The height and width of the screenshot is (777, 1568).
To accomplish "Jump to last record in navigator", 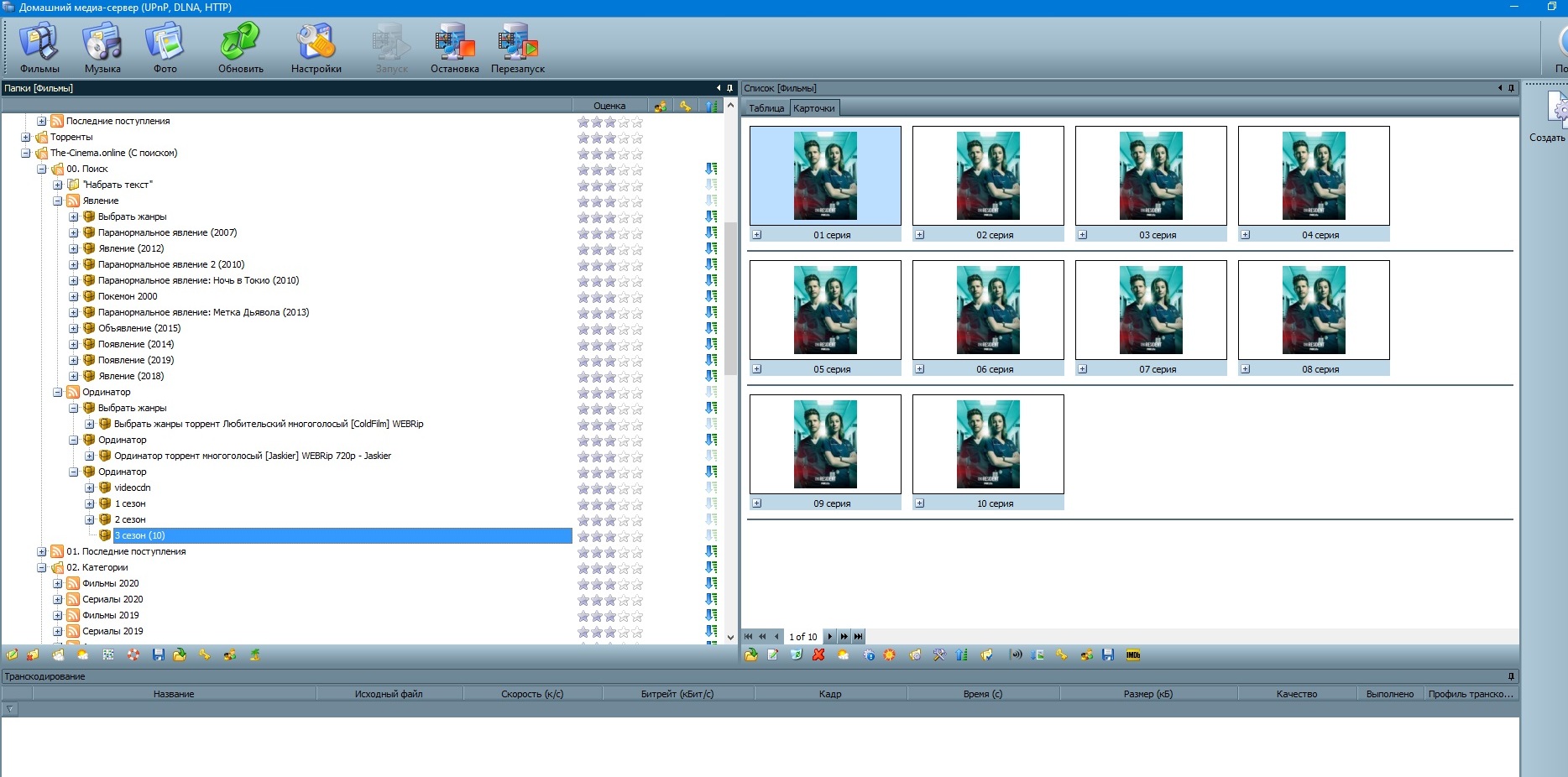I will pos(858,637).
